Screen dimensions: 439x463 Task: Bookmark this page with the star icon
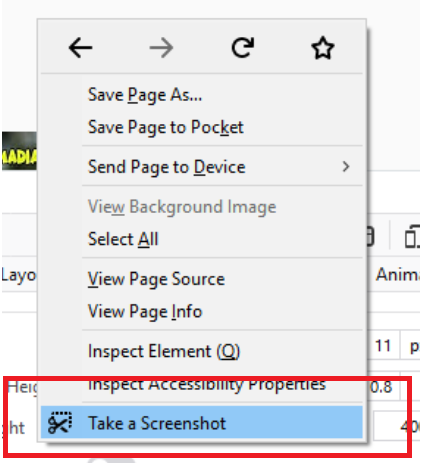click(323, 48)
